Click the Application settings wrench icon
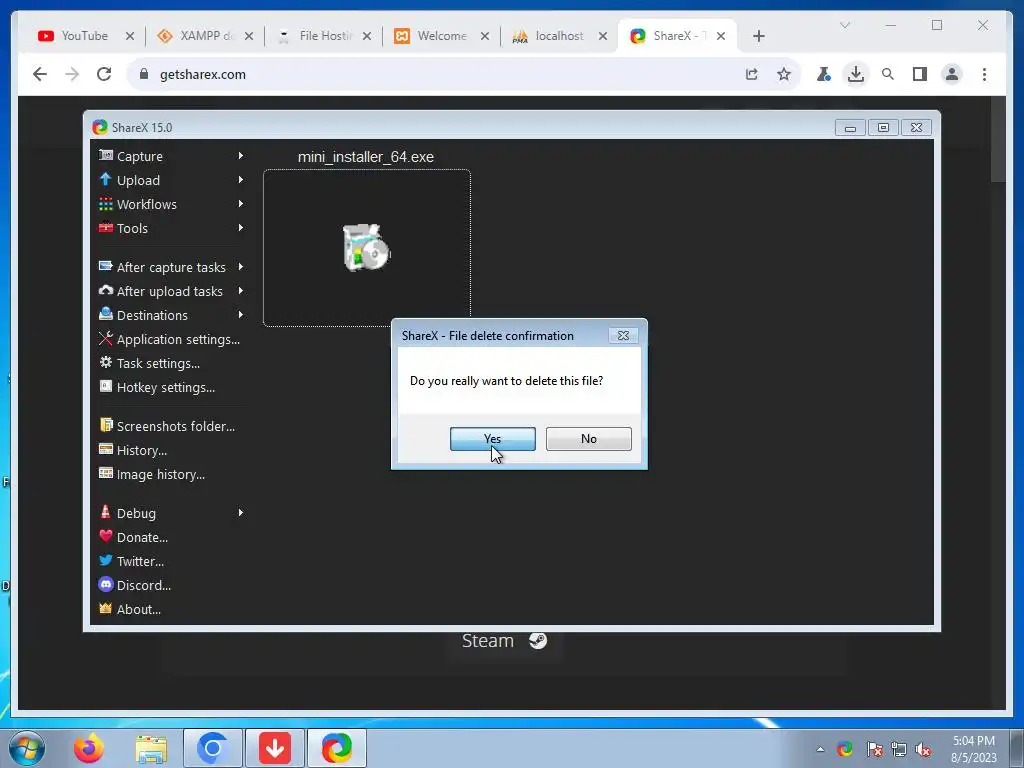 (x=106, y=338)
